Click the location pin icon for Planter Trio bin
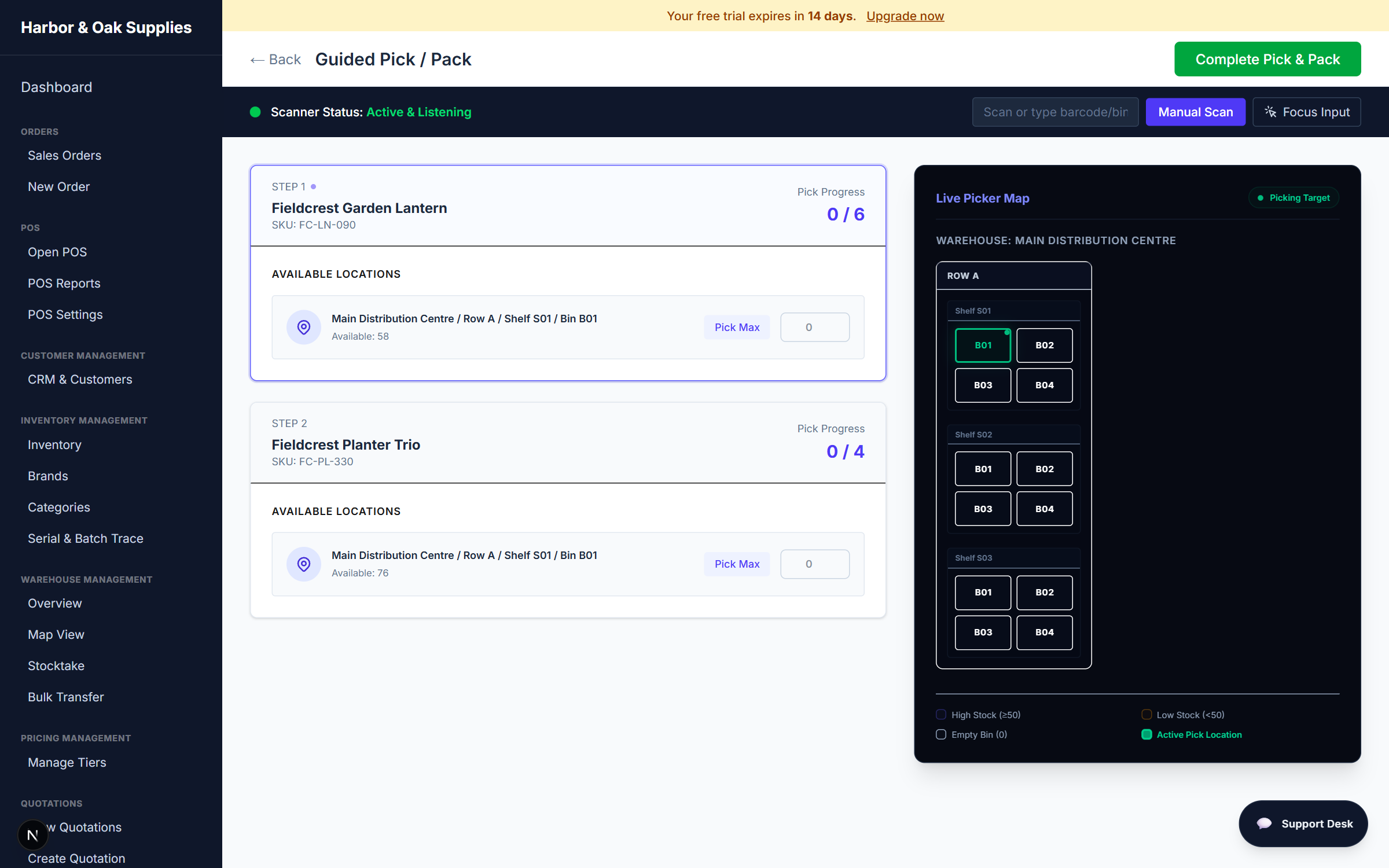Image resolution: width=1389 pixels, height=868 pixels. pyautogui.click(x=304, y=564)
